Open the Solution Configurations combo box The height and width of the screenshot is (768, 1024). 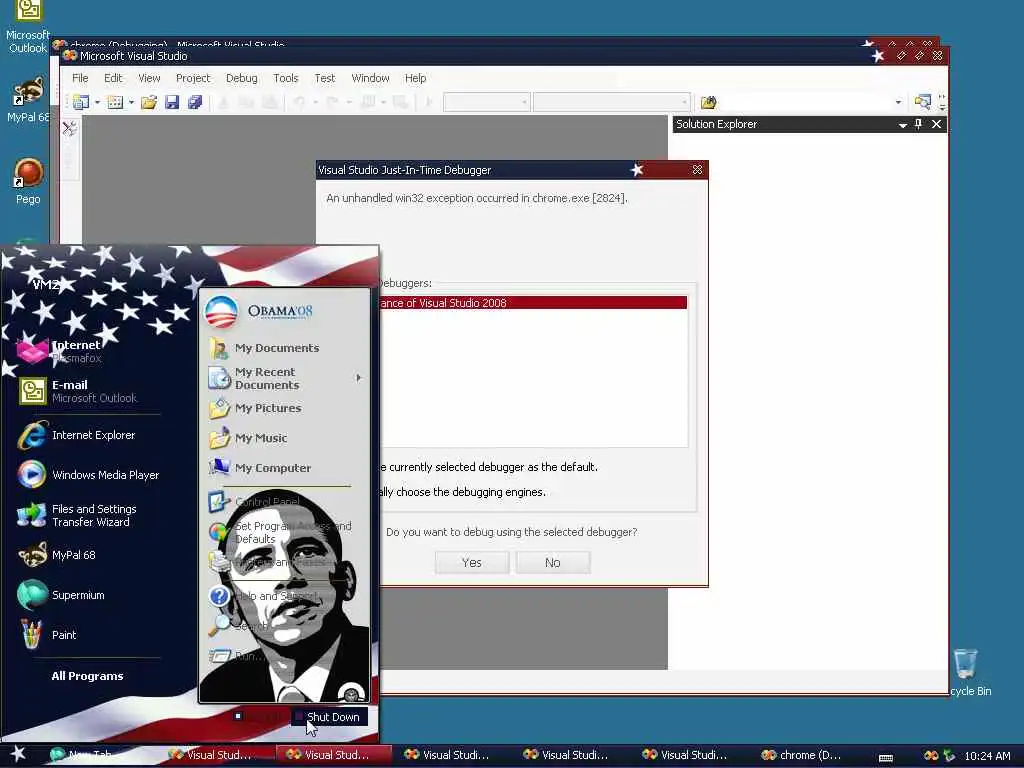tap(486, 102)
